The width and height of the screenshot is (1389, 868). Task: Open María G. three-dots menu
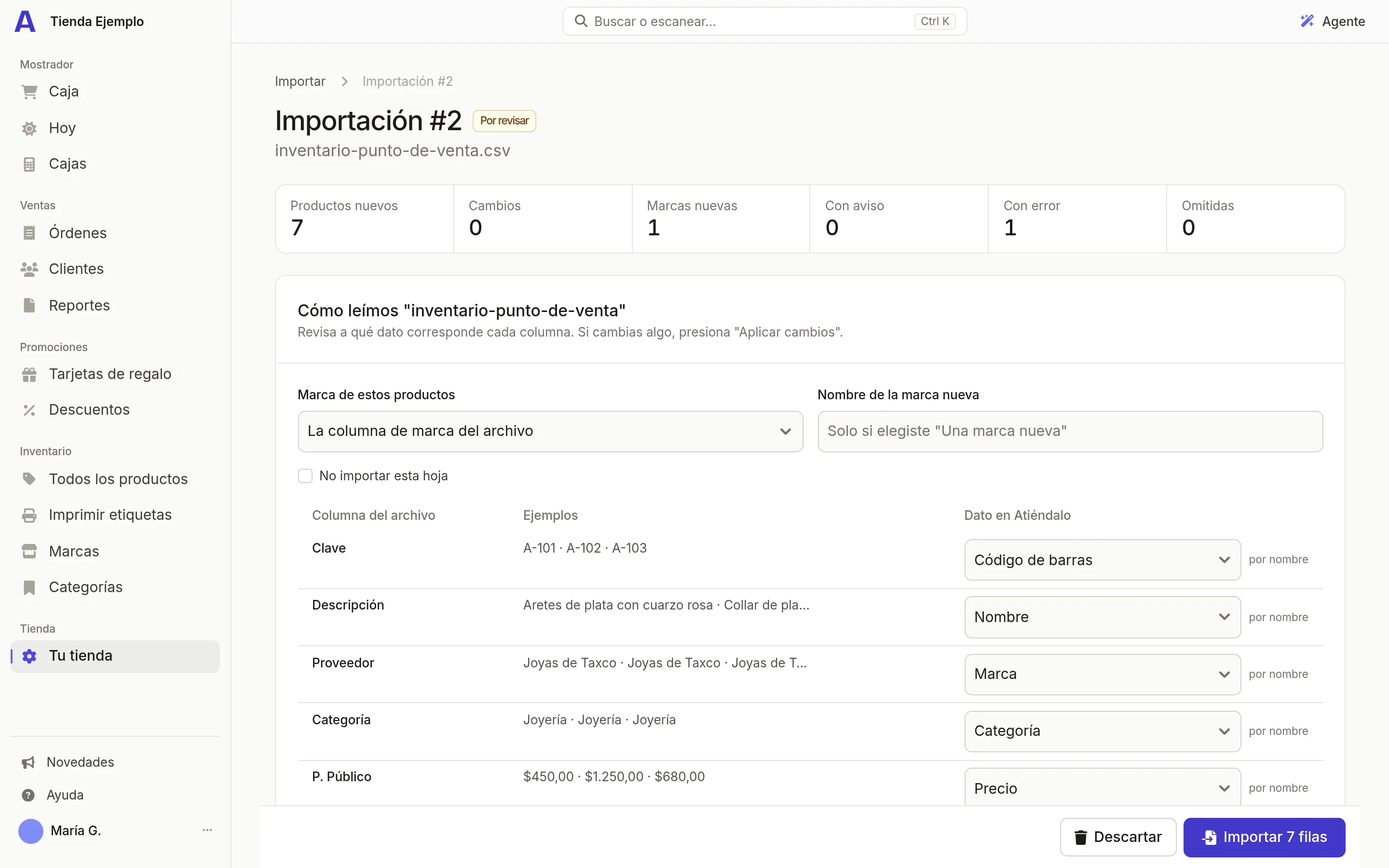[x=207, y=830]
